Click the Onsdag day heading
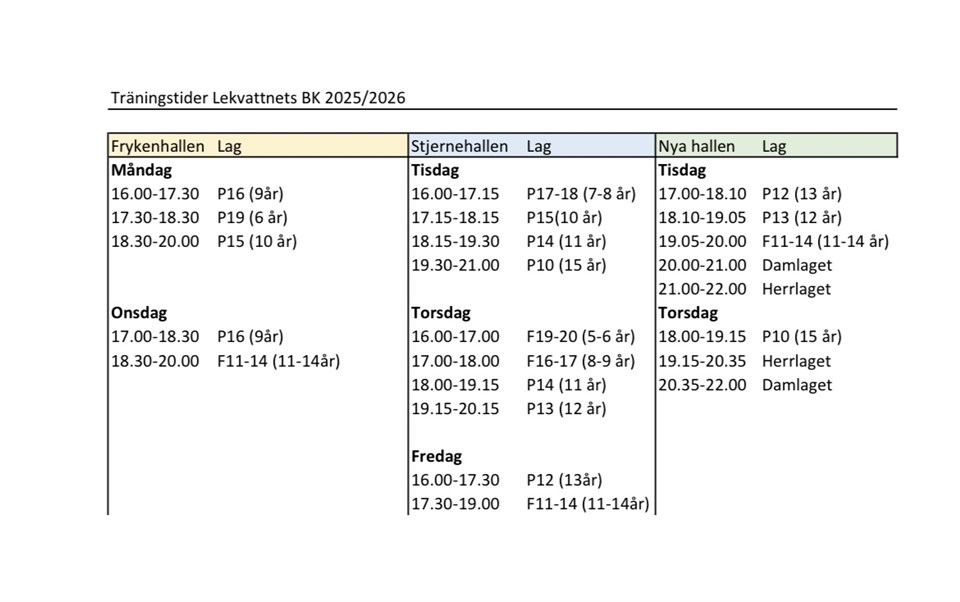The width and height of the screenshot is (960, 602). coord(140,313)
